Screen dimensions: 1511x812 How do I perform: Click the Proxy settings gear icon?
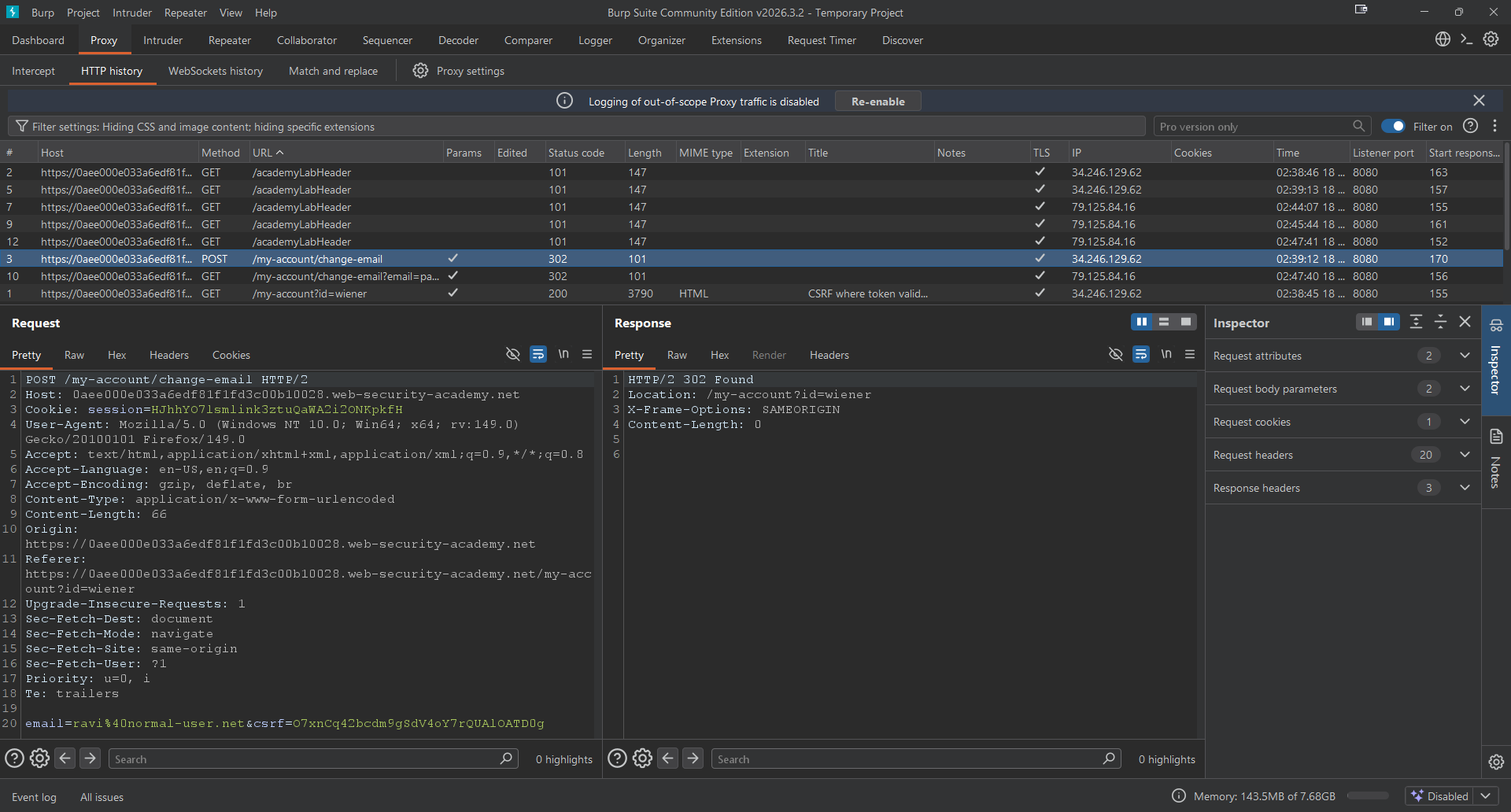pos(421,71)
